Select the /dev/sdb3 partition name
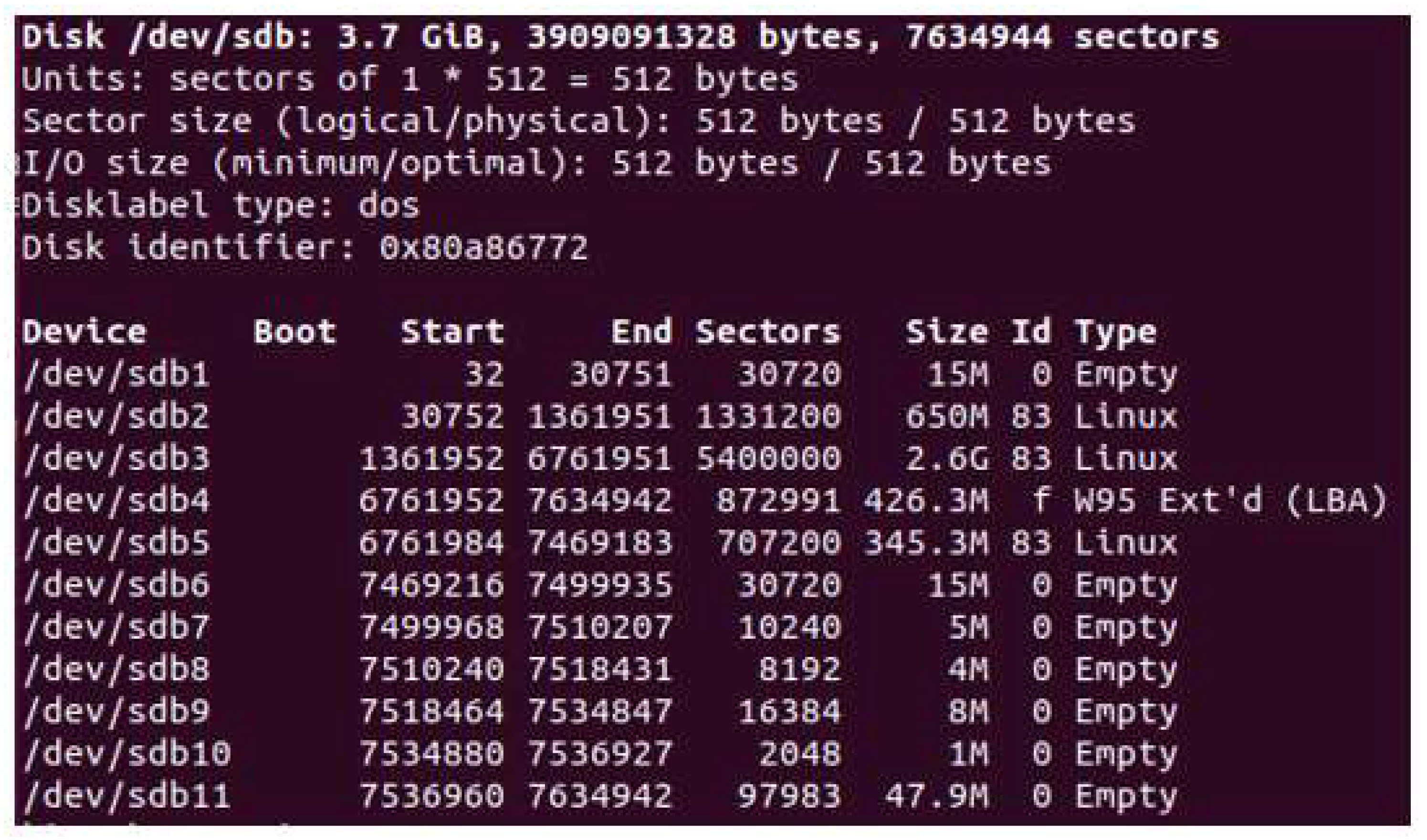 click(x=116, y=459)
